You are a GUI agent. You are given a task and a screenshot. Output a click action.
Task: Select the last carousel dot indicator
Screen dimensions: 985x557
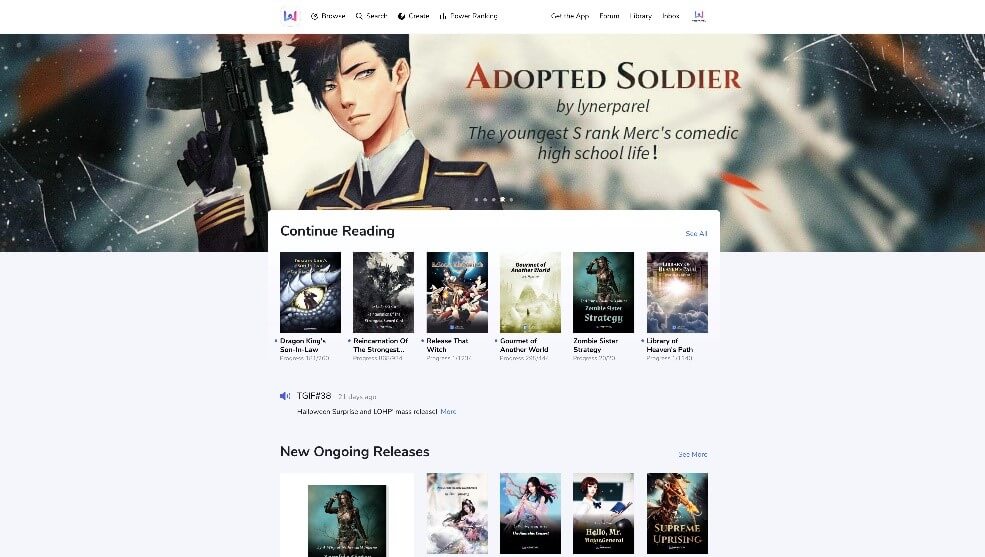click(x=511, y=200)
